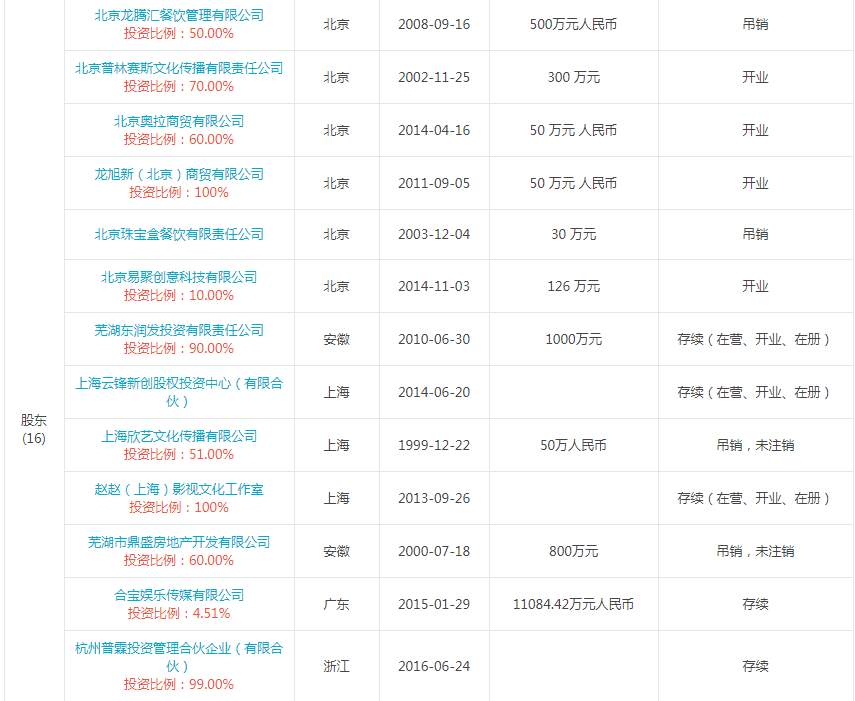Open 北京奥拉商贸有限公司 link
Image resolution: width=855 pixels, height=701 pixels.
pyautogui.click(x=179, y=121)
